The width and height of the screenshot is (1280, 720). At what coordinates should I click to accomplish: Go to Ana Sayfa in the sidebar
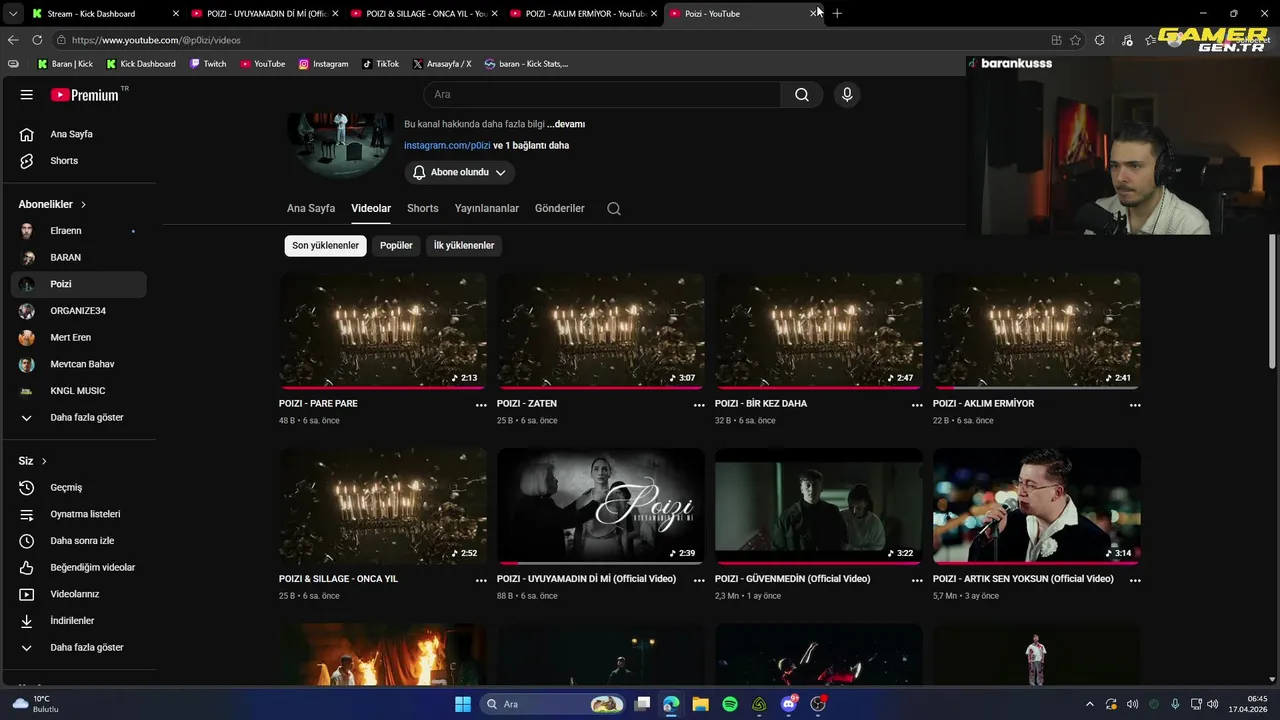[x=78, y=134]
